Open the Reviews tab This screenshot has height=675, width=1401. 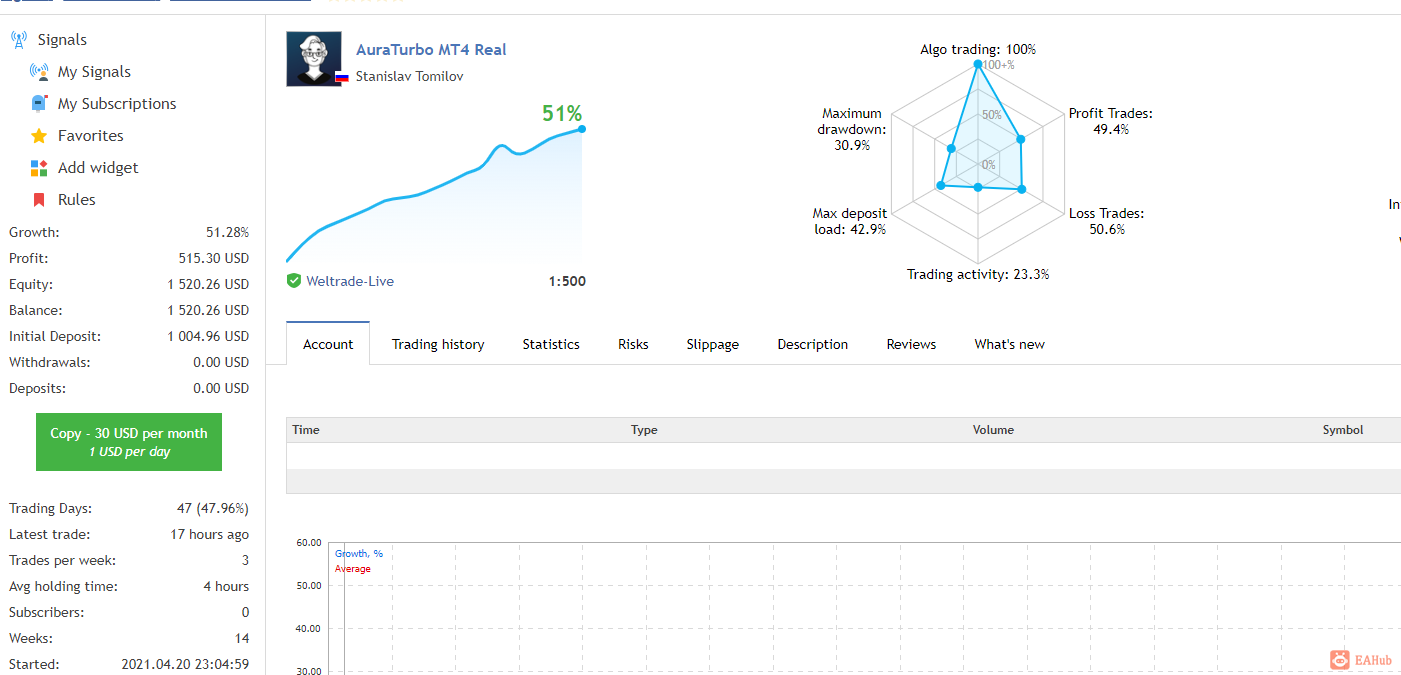911,344
